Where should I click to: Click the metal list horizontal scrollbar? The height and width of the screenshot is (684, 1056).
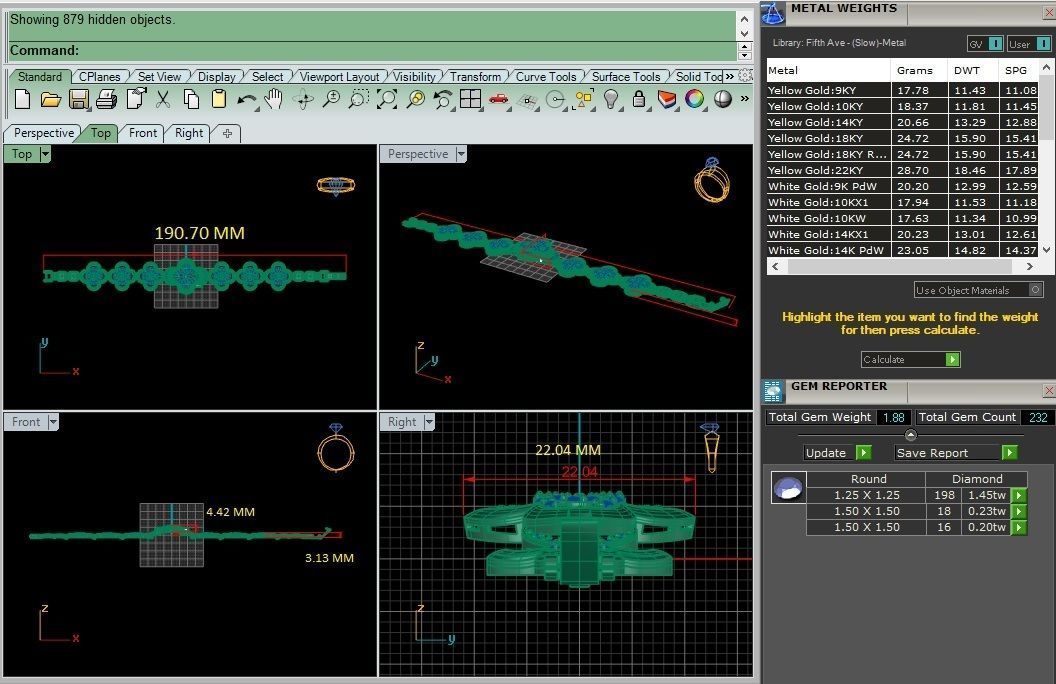[902, 267]
